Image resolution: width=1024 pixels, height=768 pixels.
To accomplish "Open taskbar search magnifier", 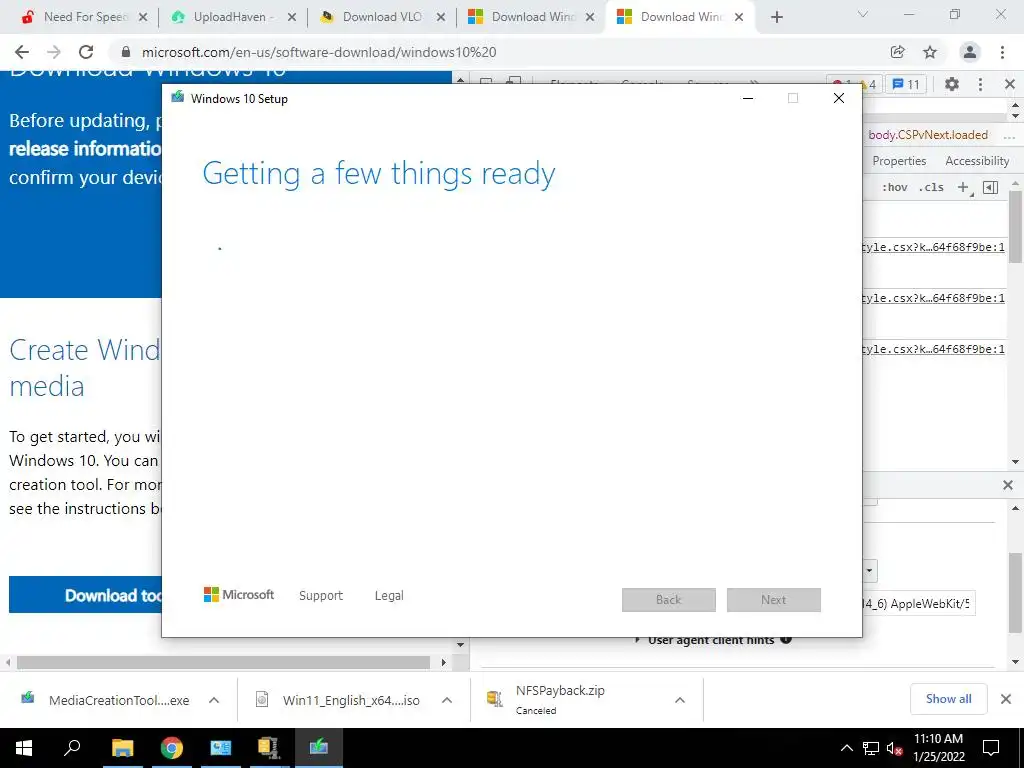I will [72, 748].
